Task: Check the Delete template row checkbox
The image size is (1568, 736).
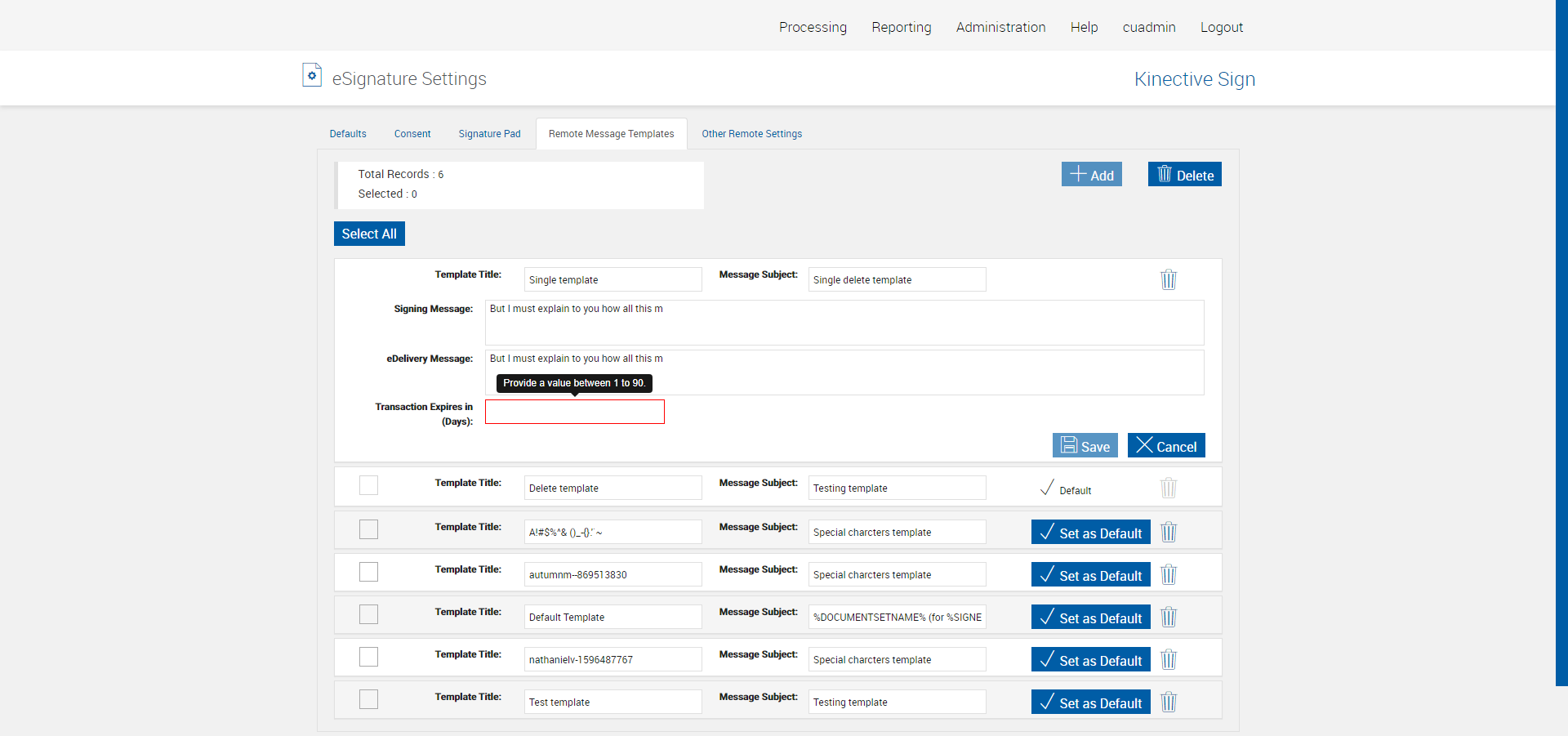Action: coord(368,485)
